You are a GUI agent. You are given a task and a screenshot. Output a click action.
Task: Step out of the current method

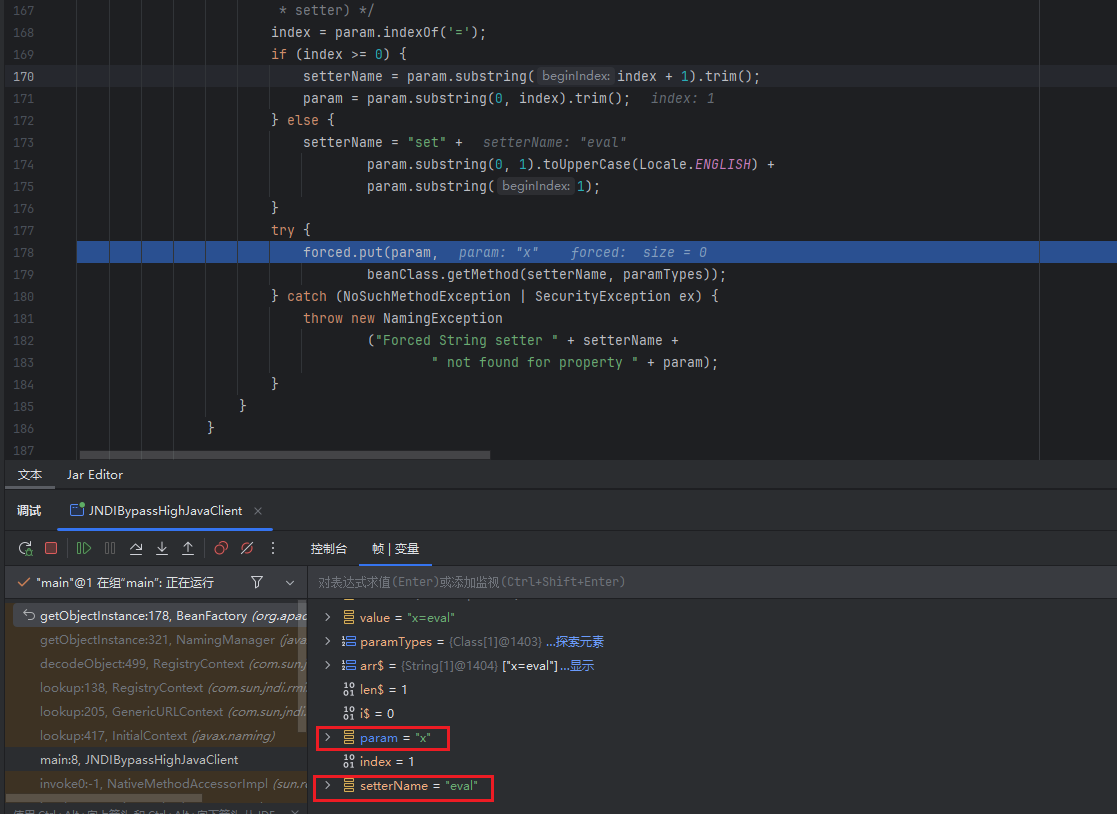tap(188, 548)
